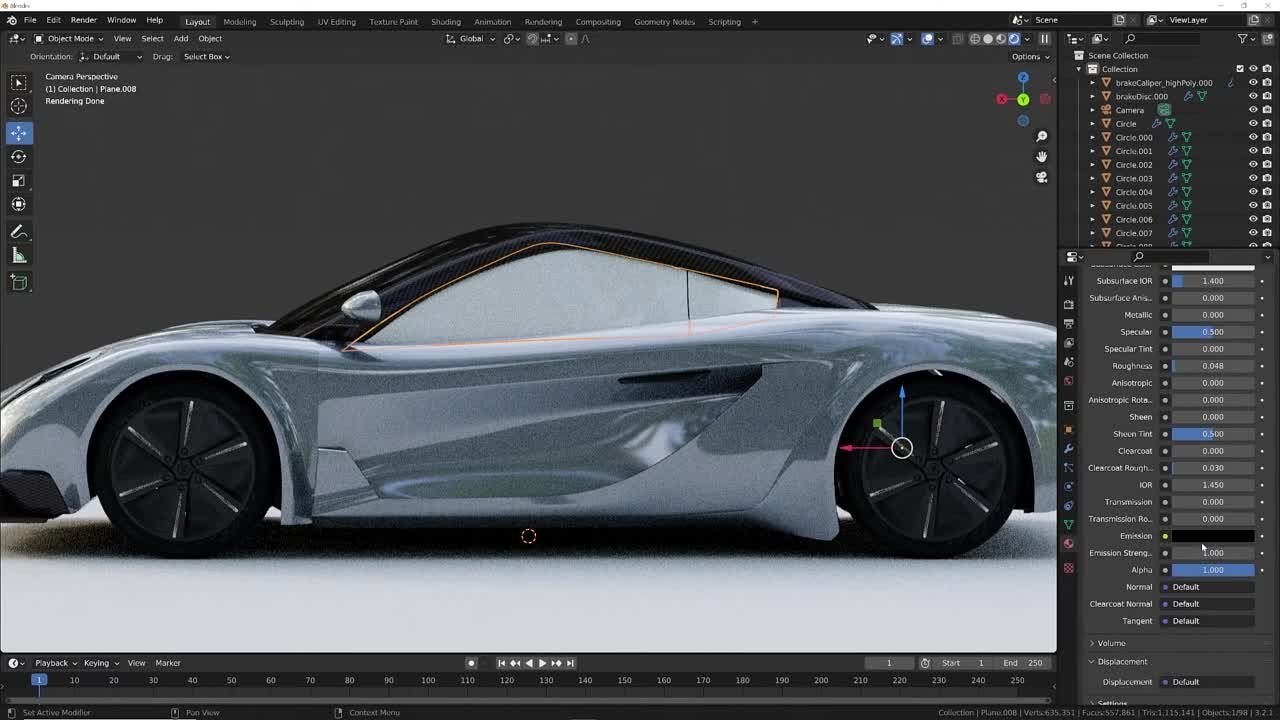
Task: Choose the Measure tool
Action: (19, 256)
